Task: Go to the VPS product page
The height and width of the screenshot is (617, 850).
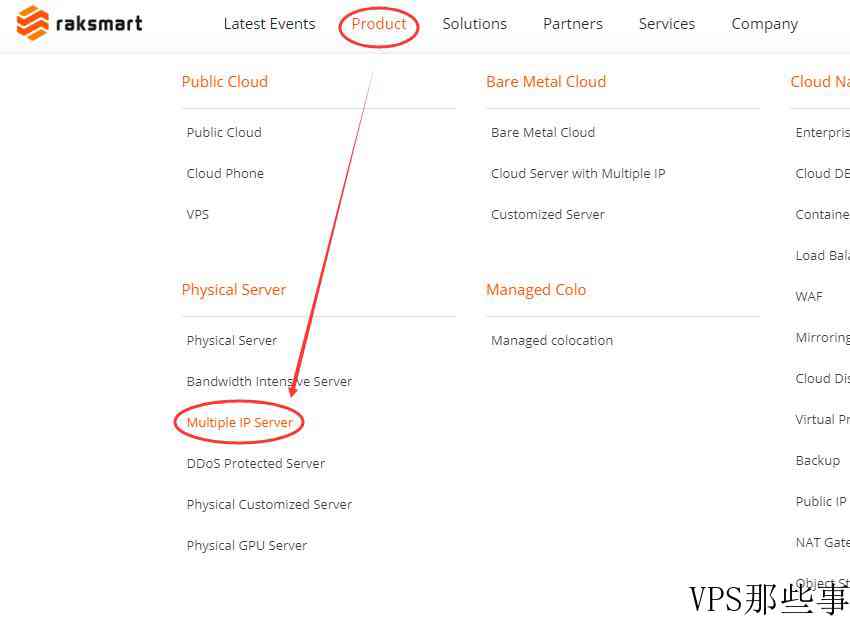Action: [x=197, y=214]
